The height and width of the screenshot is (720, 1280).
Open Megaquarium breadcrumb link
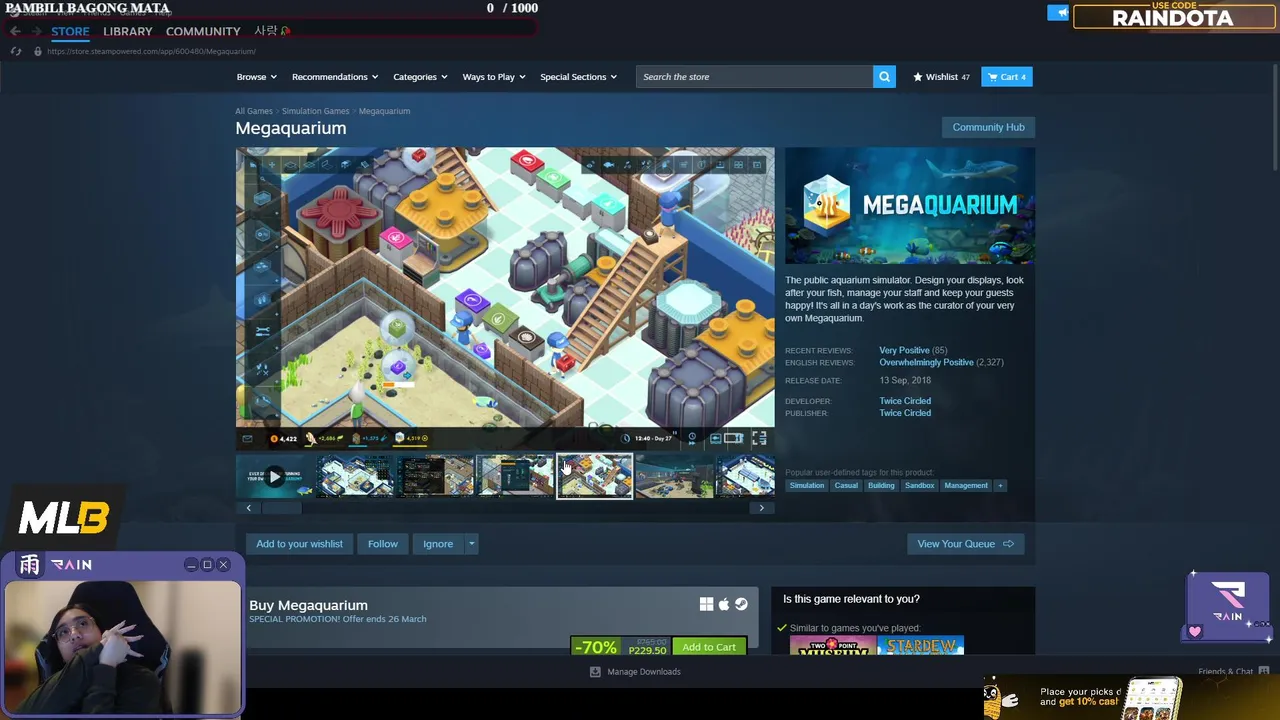pos(384,111)
